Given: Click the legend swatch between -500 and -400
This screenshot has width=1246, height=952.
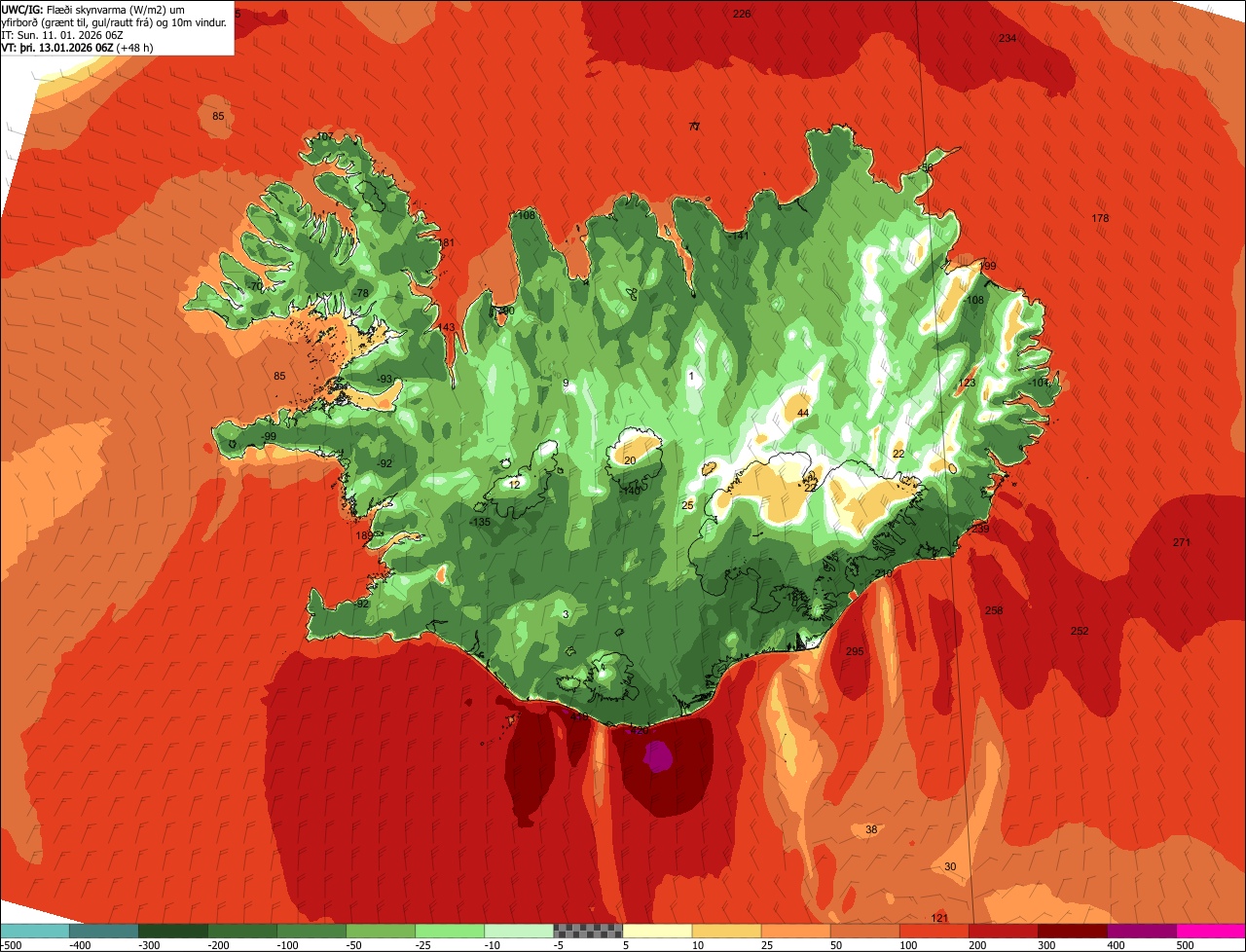Looking at the screenshot, I should pyautogui.click(x=35, y=931).
